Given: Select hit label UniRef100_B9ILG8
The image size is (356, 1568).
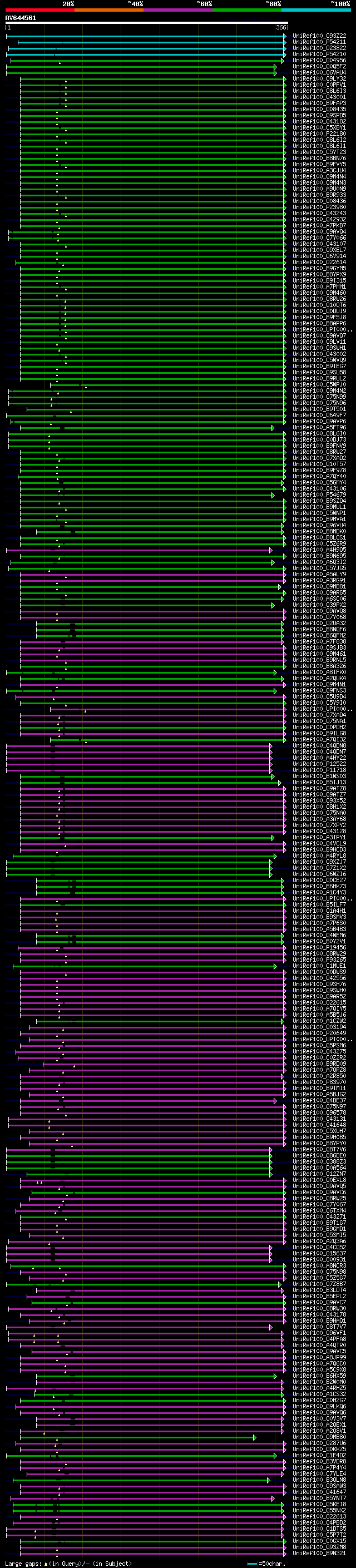Looking at the screenshot, I should (319, 733).
